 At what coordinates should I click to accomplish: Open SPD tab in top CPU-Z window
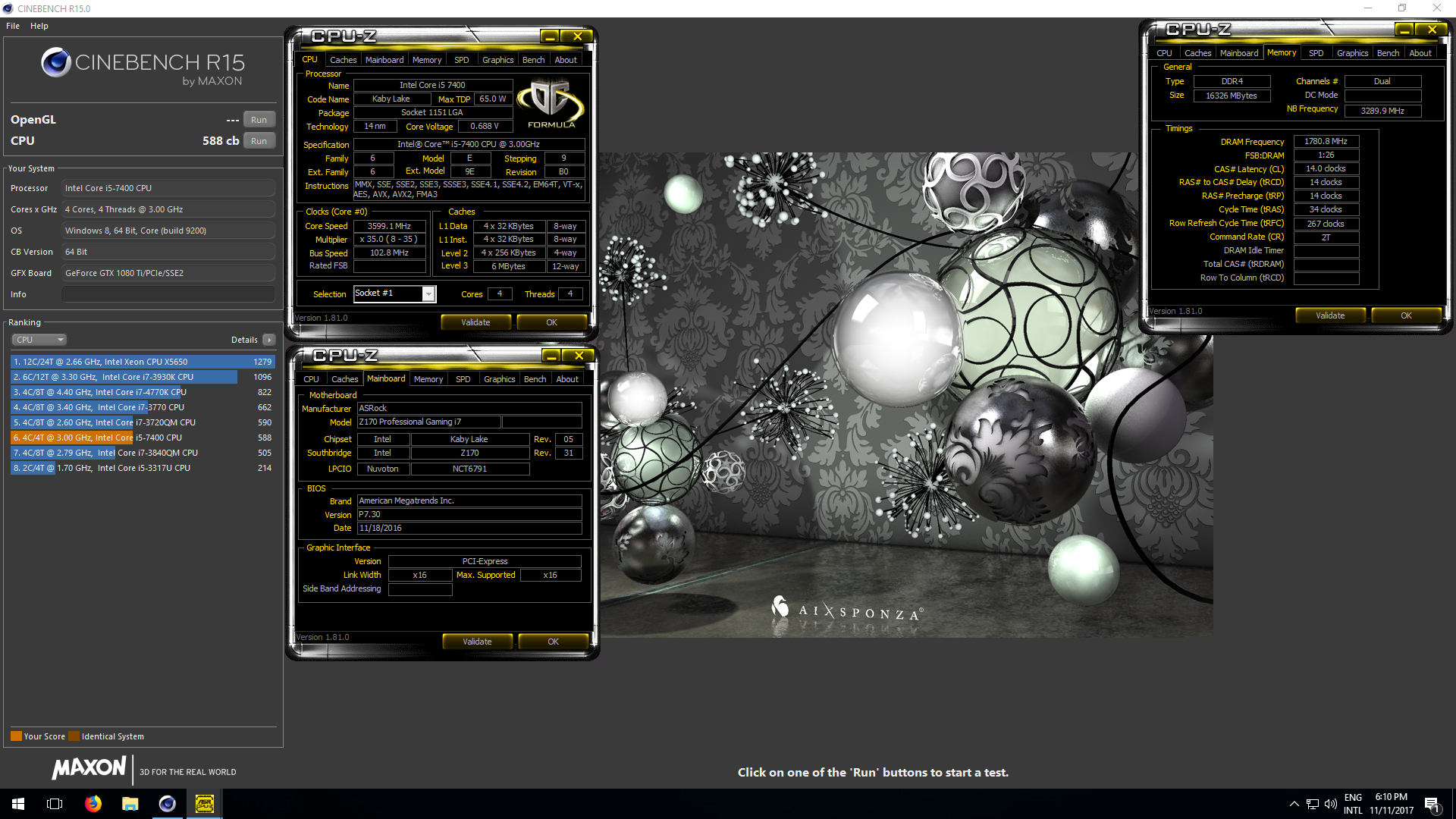point(462,60)
